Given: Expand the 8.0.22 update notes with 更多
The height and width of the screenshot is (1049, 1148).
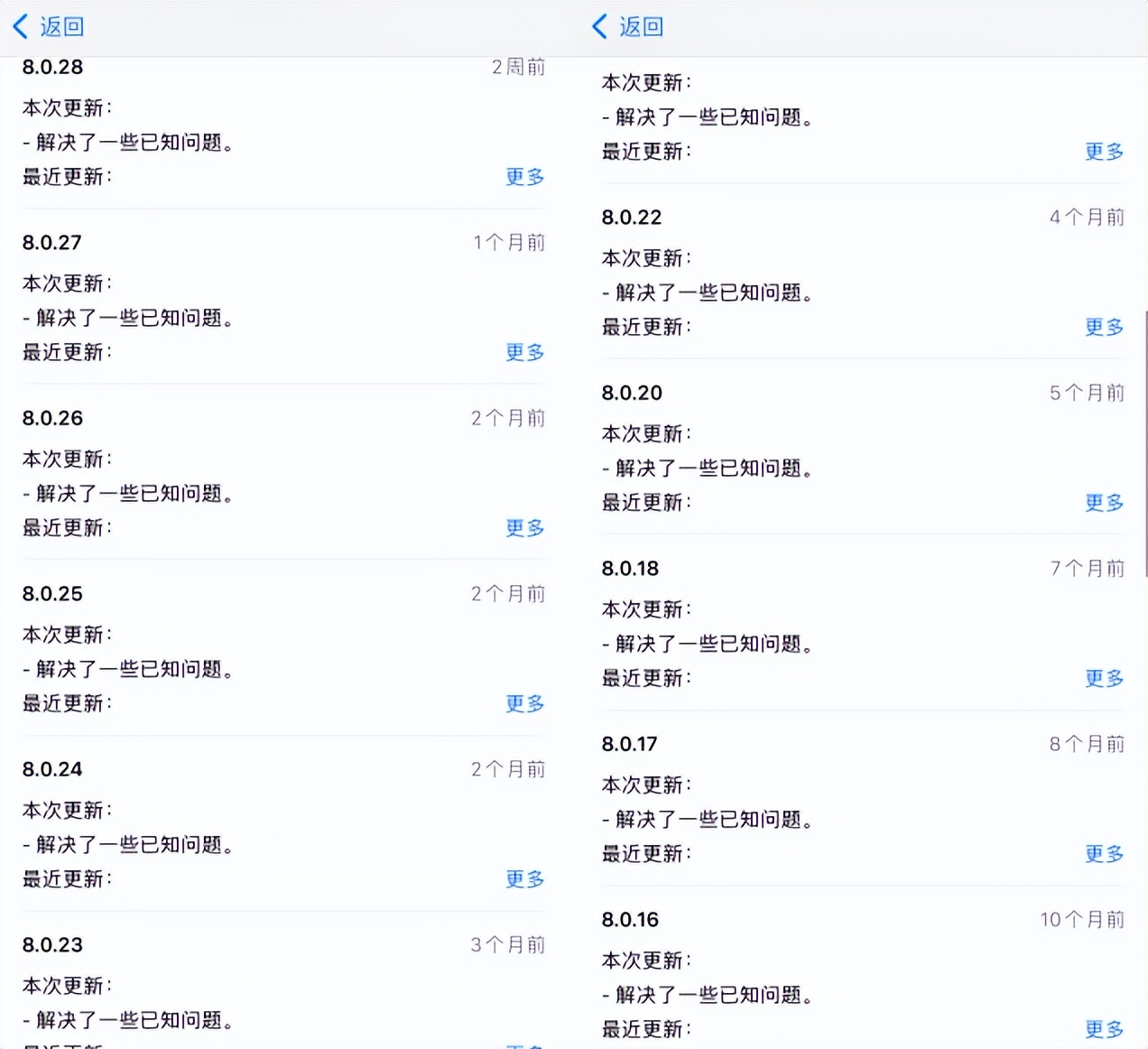Looking at the screenshot, I should tap(1104, 327).
